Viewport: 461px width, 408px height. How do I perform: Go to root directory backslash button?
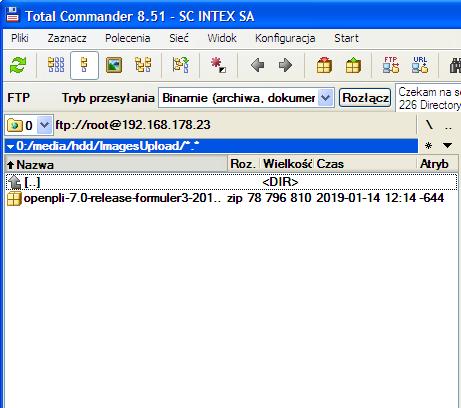(429, 125)
